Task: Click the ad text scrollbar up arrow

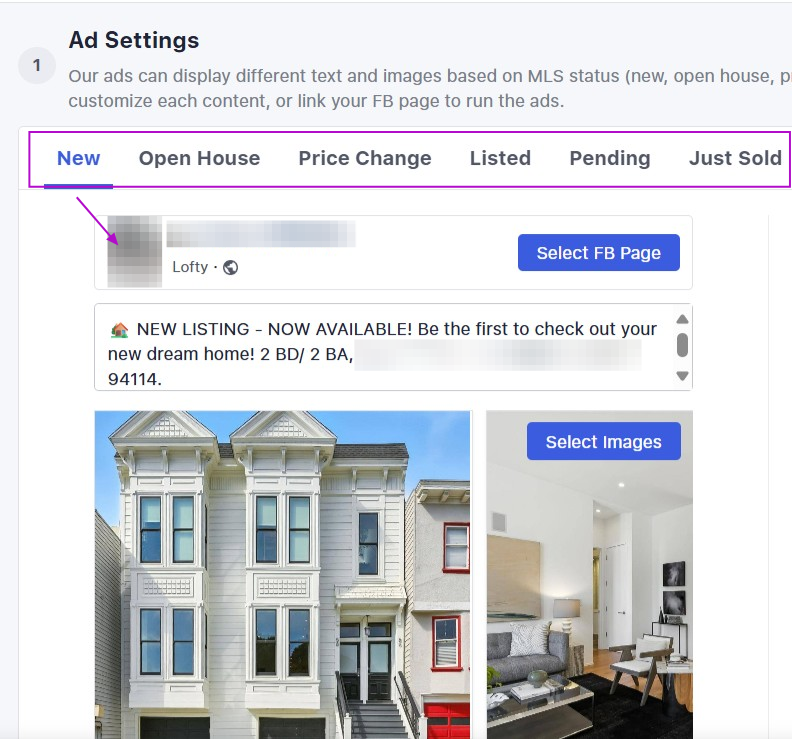Action: 682,319
